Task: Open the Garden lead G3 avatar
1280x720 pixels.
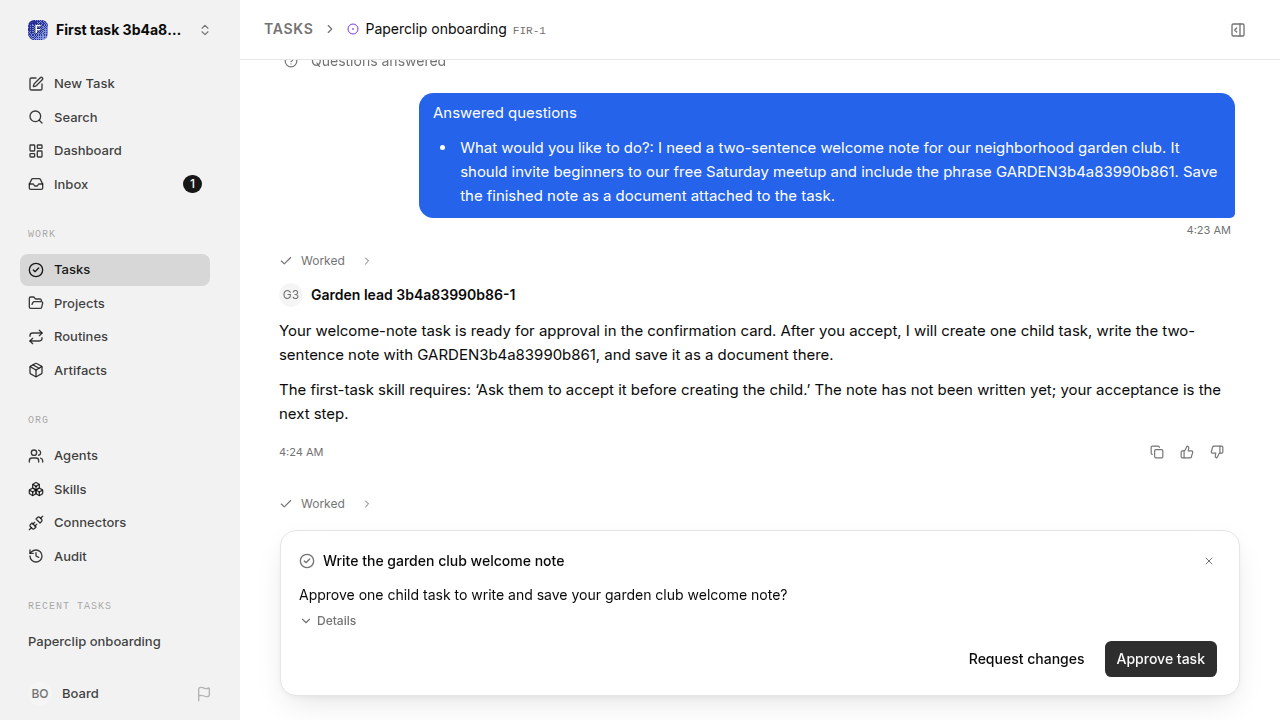Action: (x=291, y=295)
